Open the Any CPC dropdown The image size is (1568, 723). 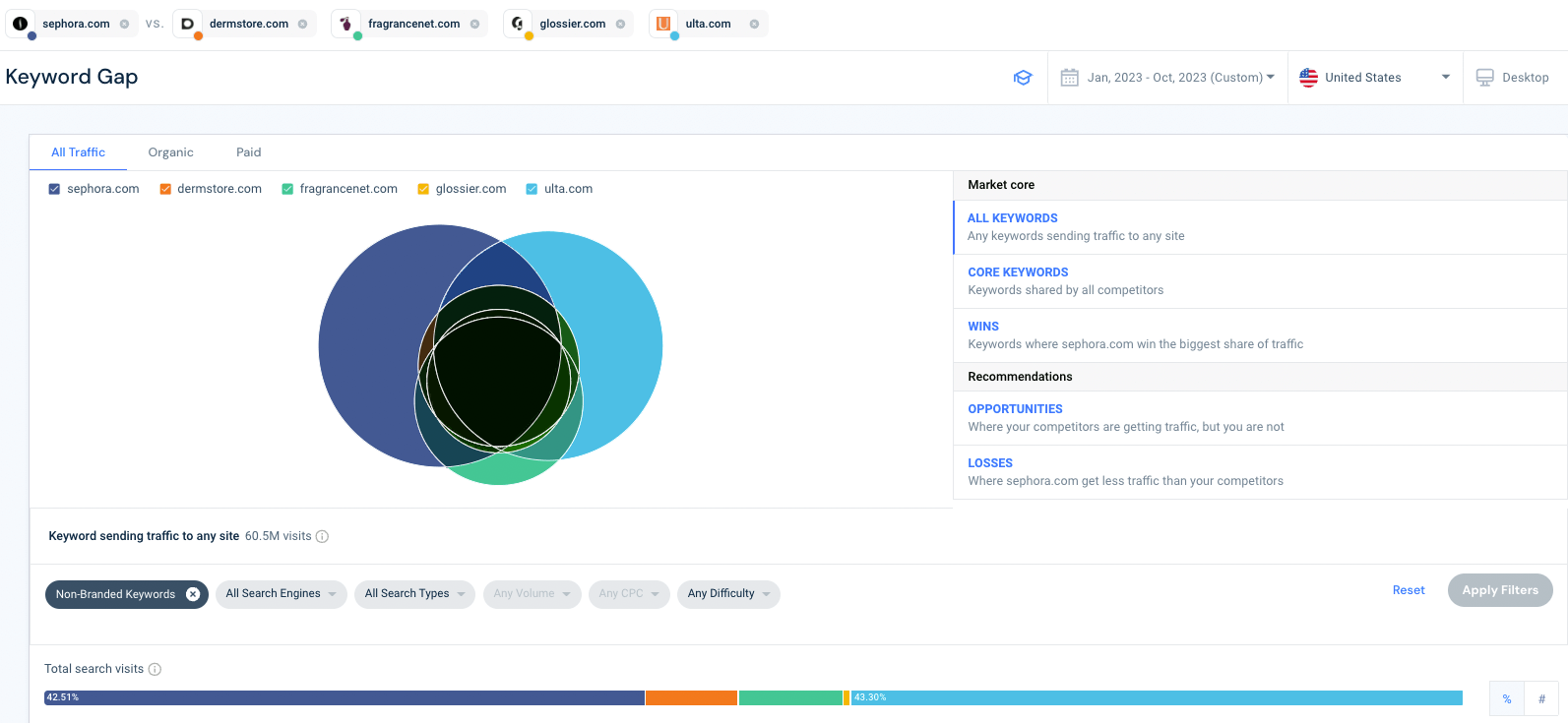pos(629,594)
